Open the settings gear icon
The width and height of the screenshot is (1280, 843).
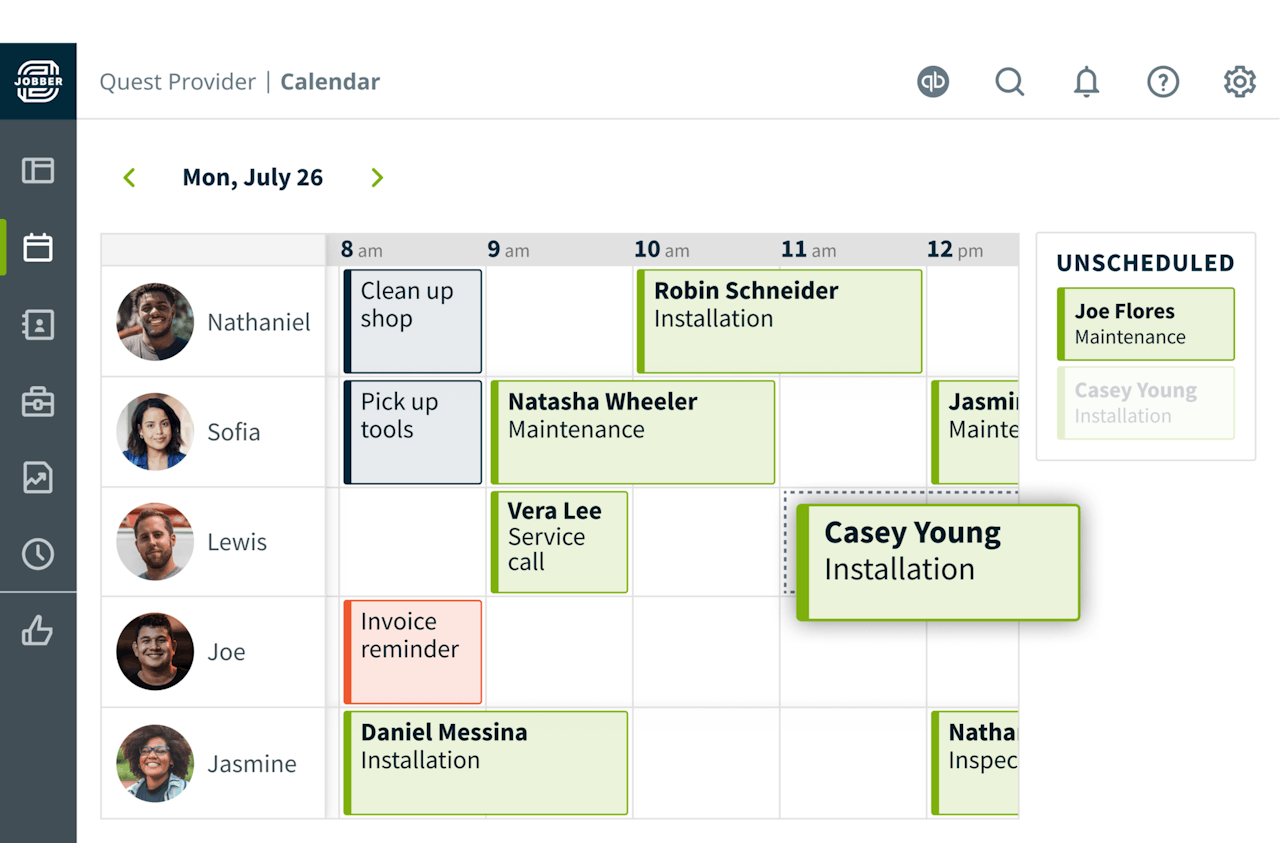[x=1240, y=82]
